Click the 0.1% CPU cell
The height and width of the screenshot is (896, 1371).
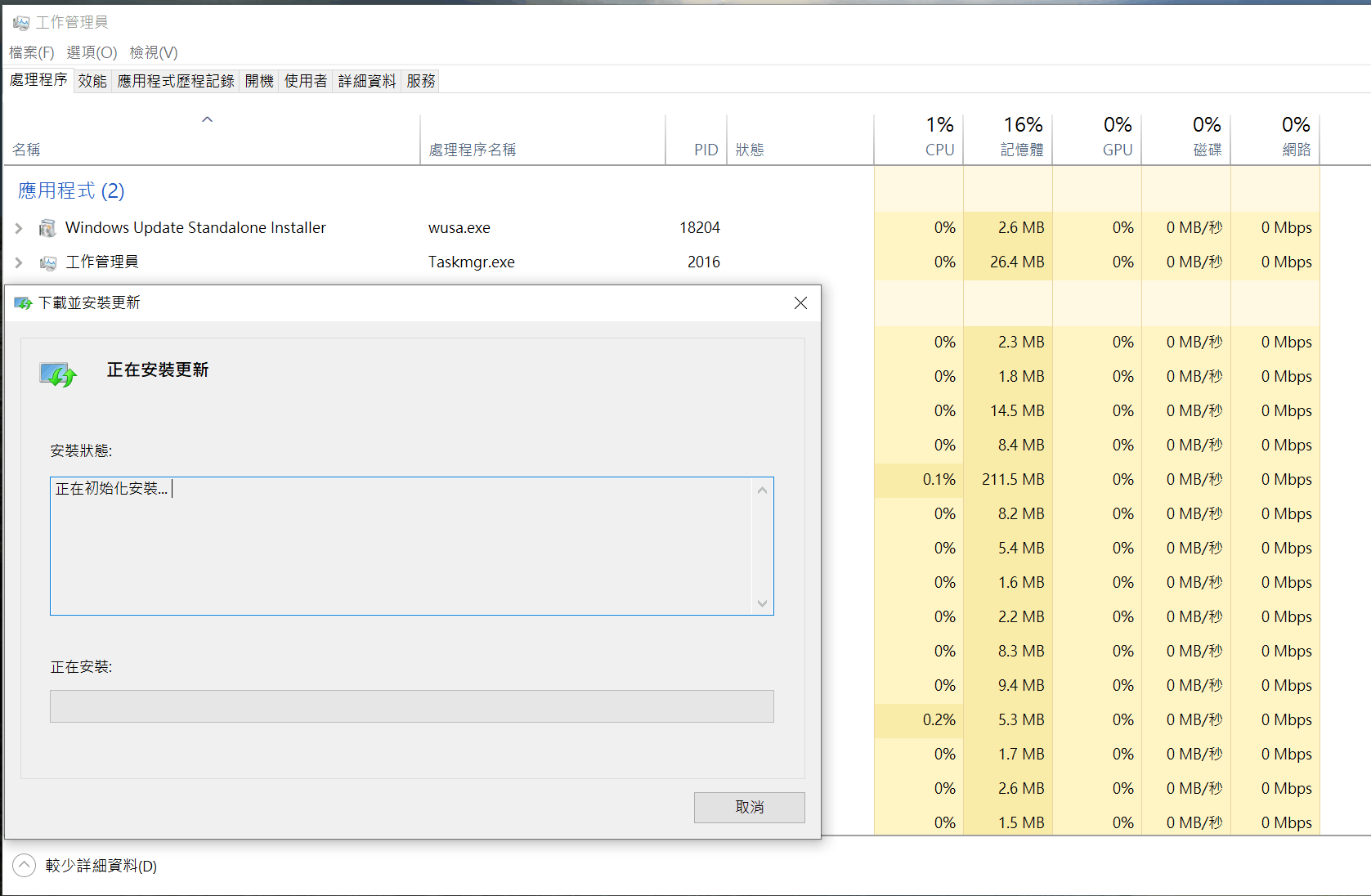[919, 480]
